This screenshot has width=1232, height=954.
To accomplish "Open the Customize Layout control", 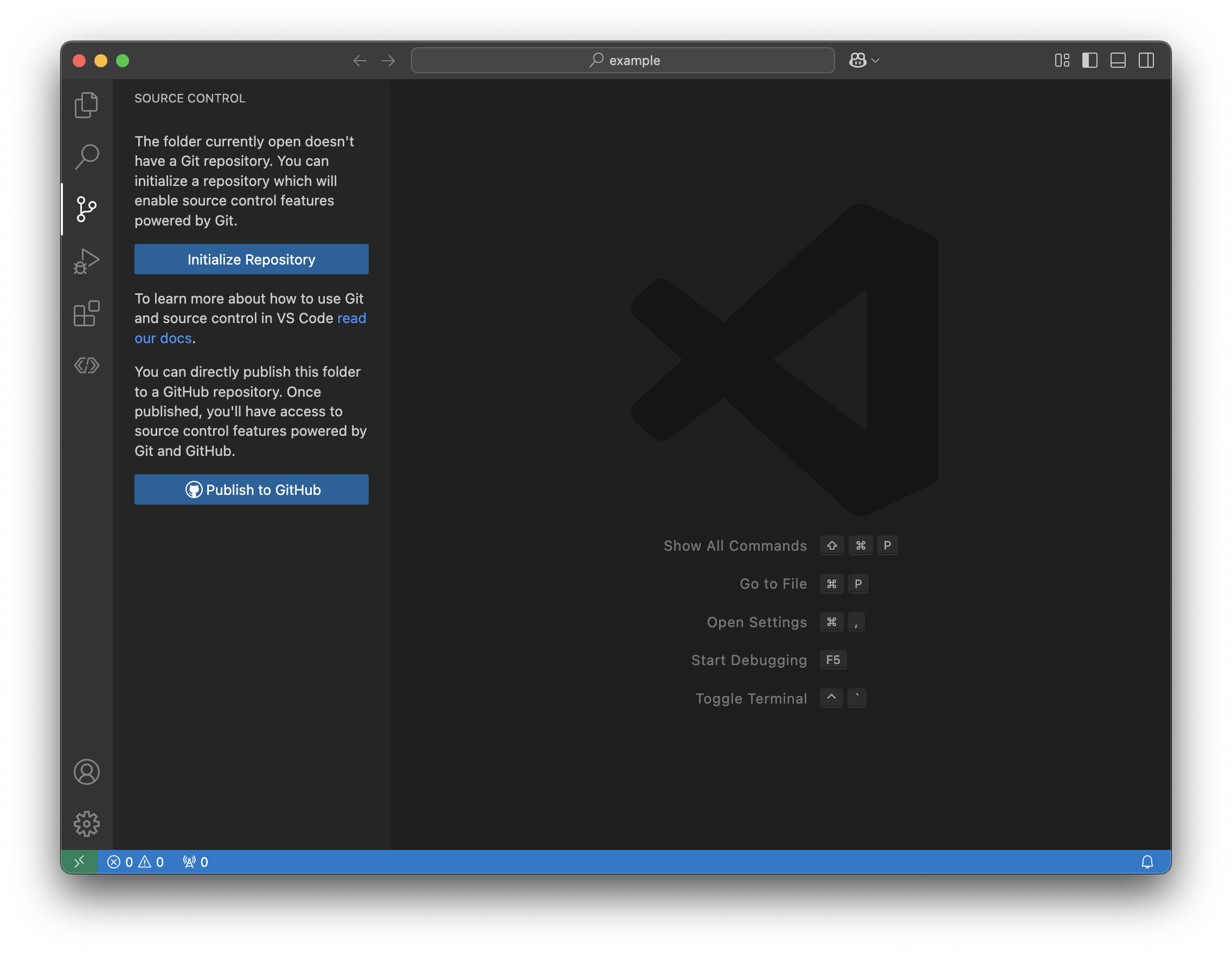I will [1062, 60].
